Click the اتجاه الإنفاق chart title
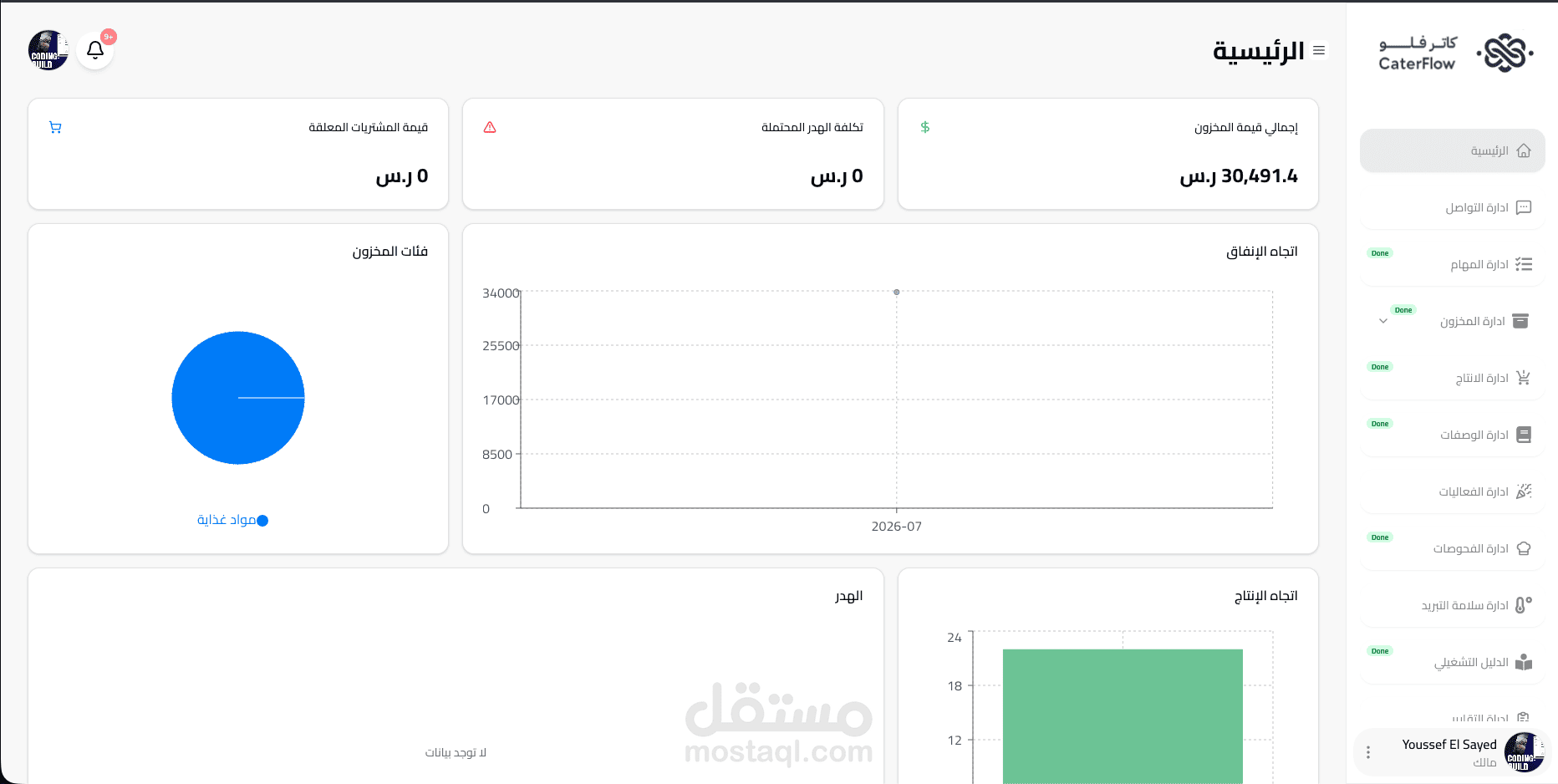This screenshot has width=1558, height=784. pyautogui.click(x=1262, y=252)
